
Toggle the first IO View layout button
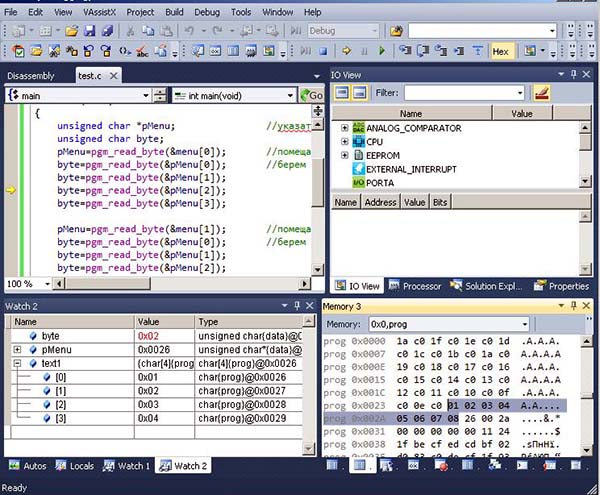click(x=341, y=93)
